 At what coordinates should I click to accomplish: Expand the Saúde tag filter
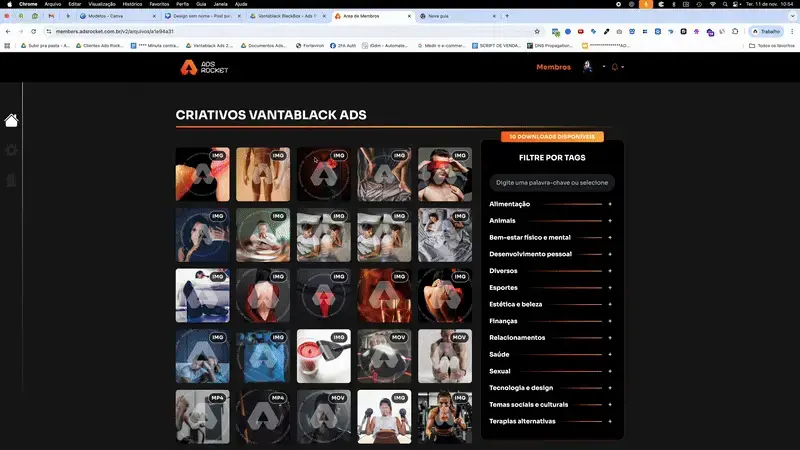(609, 354)
